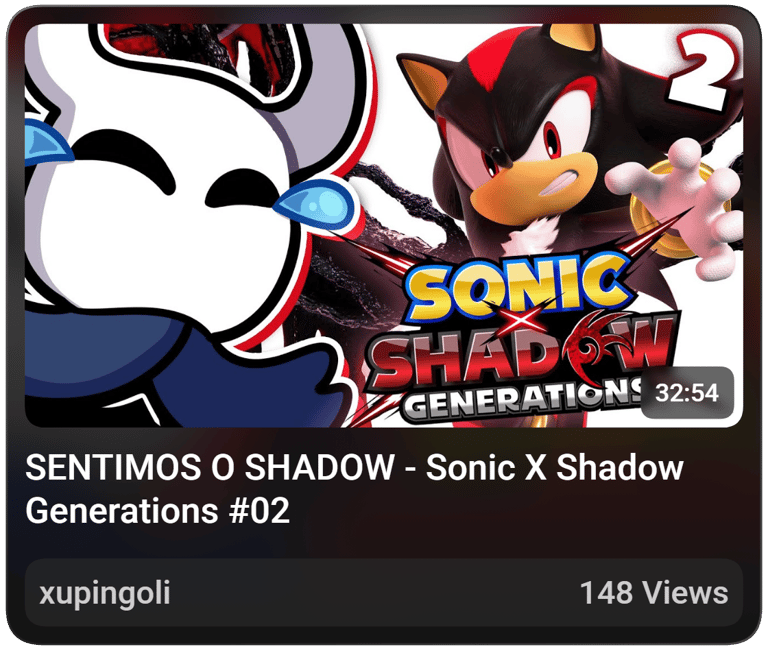This screenshot has height=651, width=768.
Task: Click the episode number 2 in thumbnail
Action: click(704, 73)
